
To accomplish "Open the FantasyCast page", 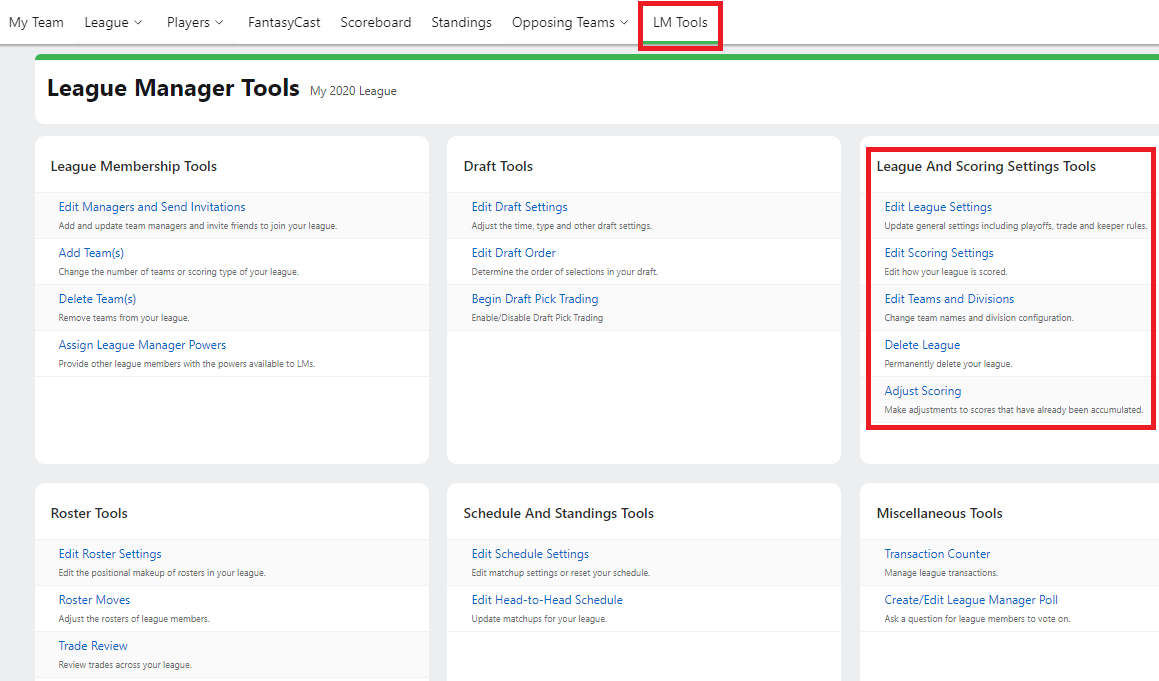I will click(x=284, y=23).
